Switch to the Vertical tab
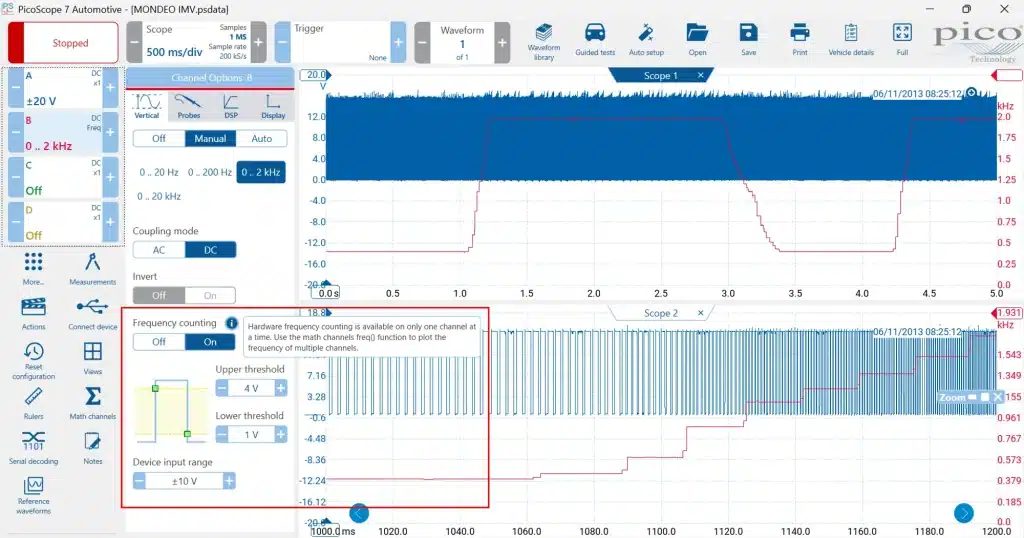The image size is (1024, 538). (147, 106)
